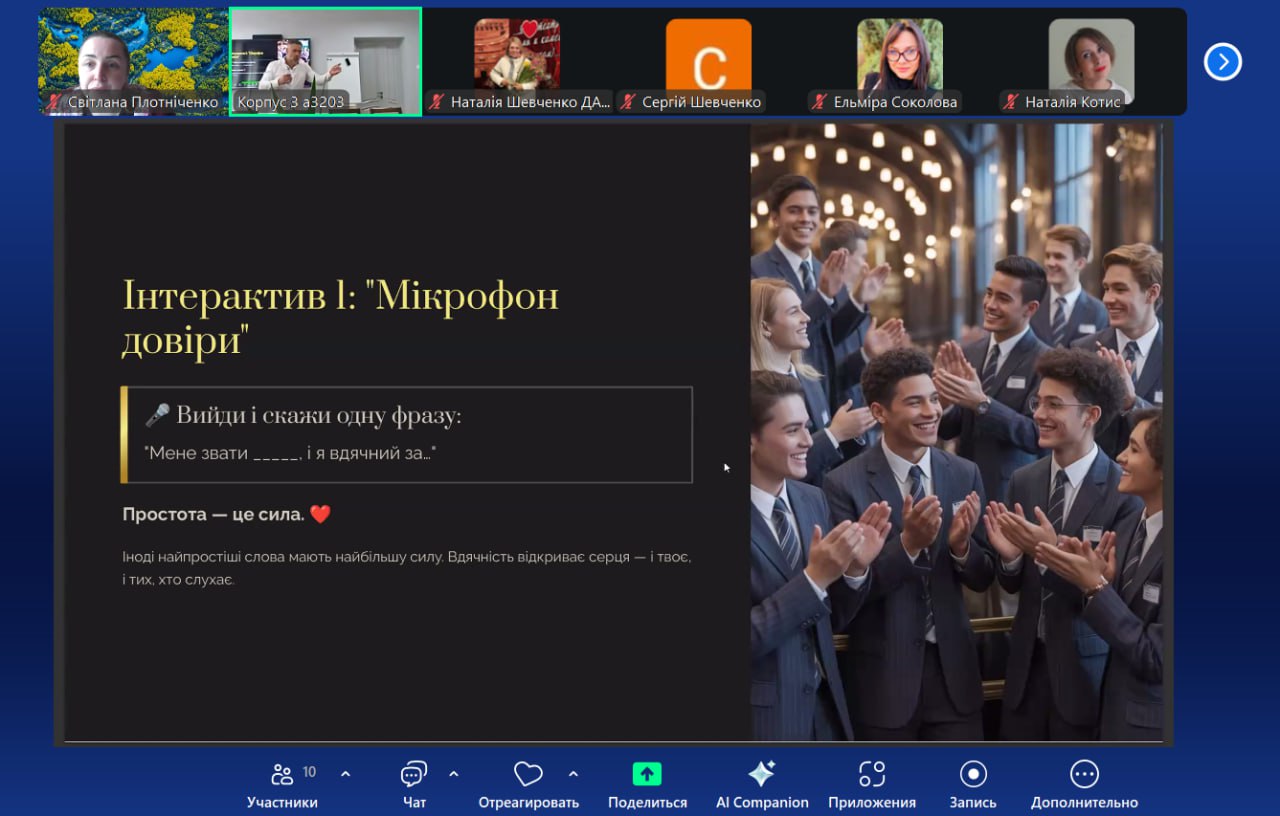This screenshot has width=1280, height=816.
Task: Expand the chevron next to Участники
Action: (346, 774)
